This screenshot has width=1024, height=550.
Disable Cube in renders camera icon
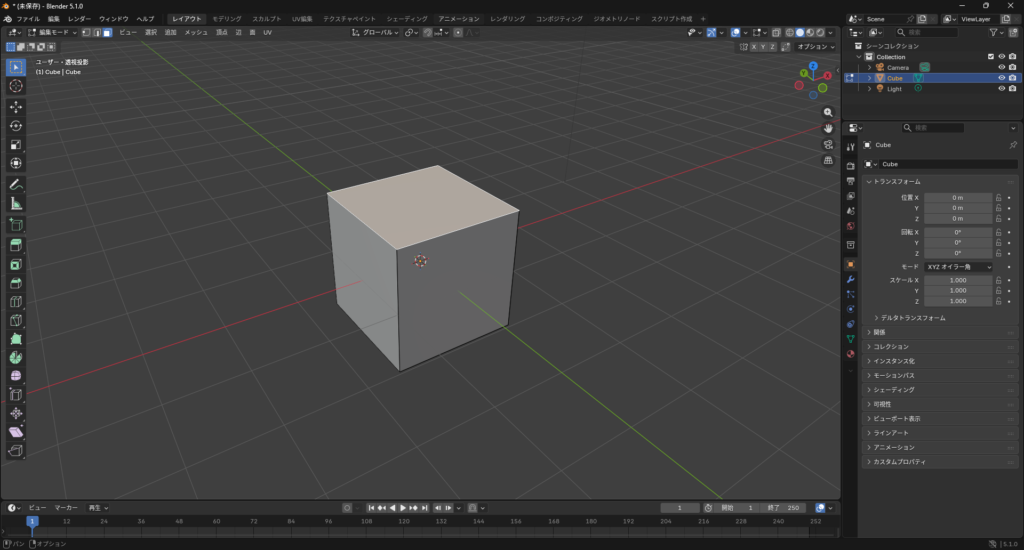click(x=1012, y=78)
